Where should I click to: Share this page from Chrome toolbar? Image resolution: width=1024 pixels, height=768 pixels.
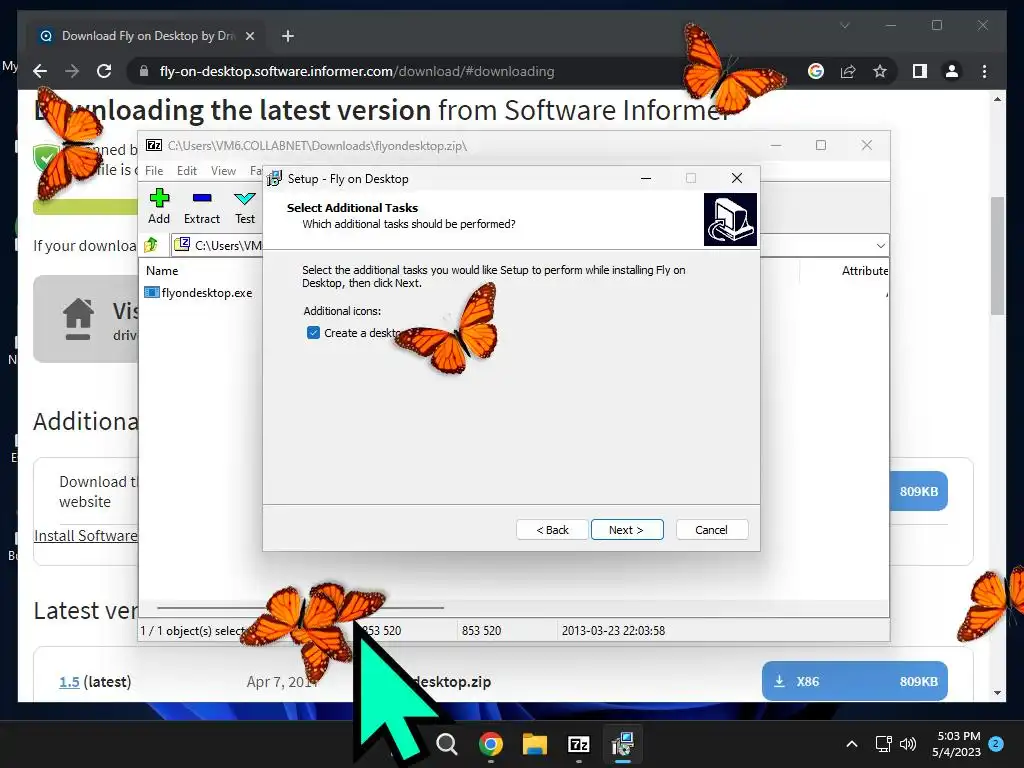(848, 71)
